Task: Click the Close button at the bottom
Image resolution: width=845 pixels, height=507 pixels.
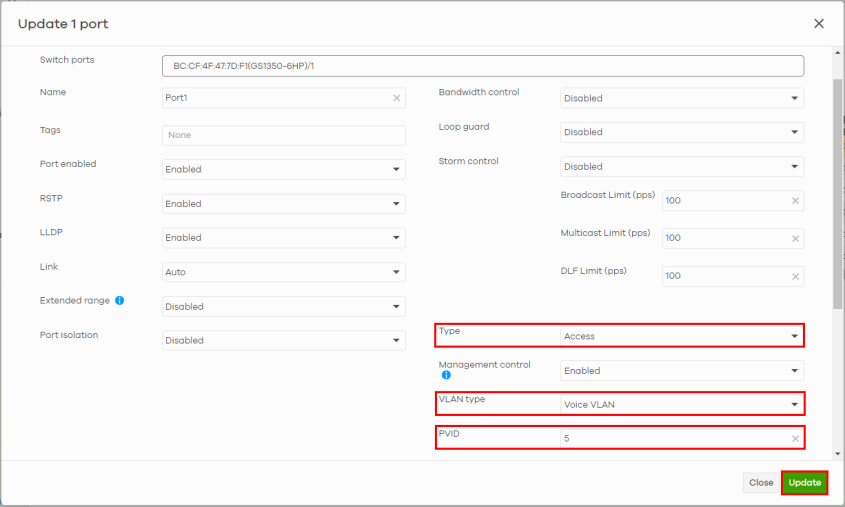Action: (x=761, y=483)
